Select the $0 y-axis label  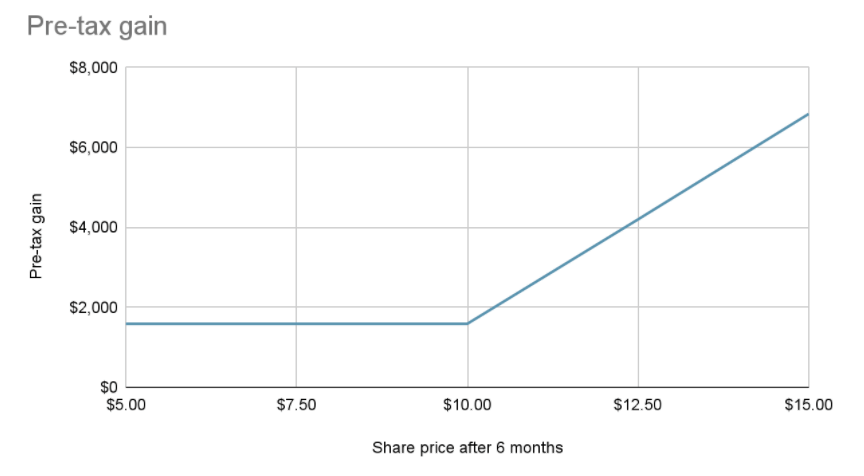click(105, 387)
